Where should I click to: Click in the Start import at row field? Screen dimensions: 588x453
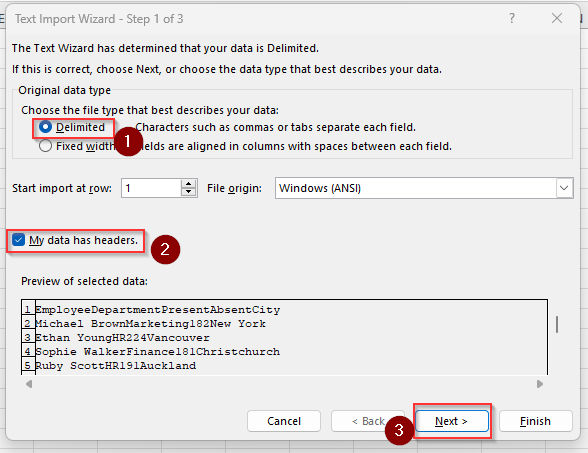(x=152, y=188)
